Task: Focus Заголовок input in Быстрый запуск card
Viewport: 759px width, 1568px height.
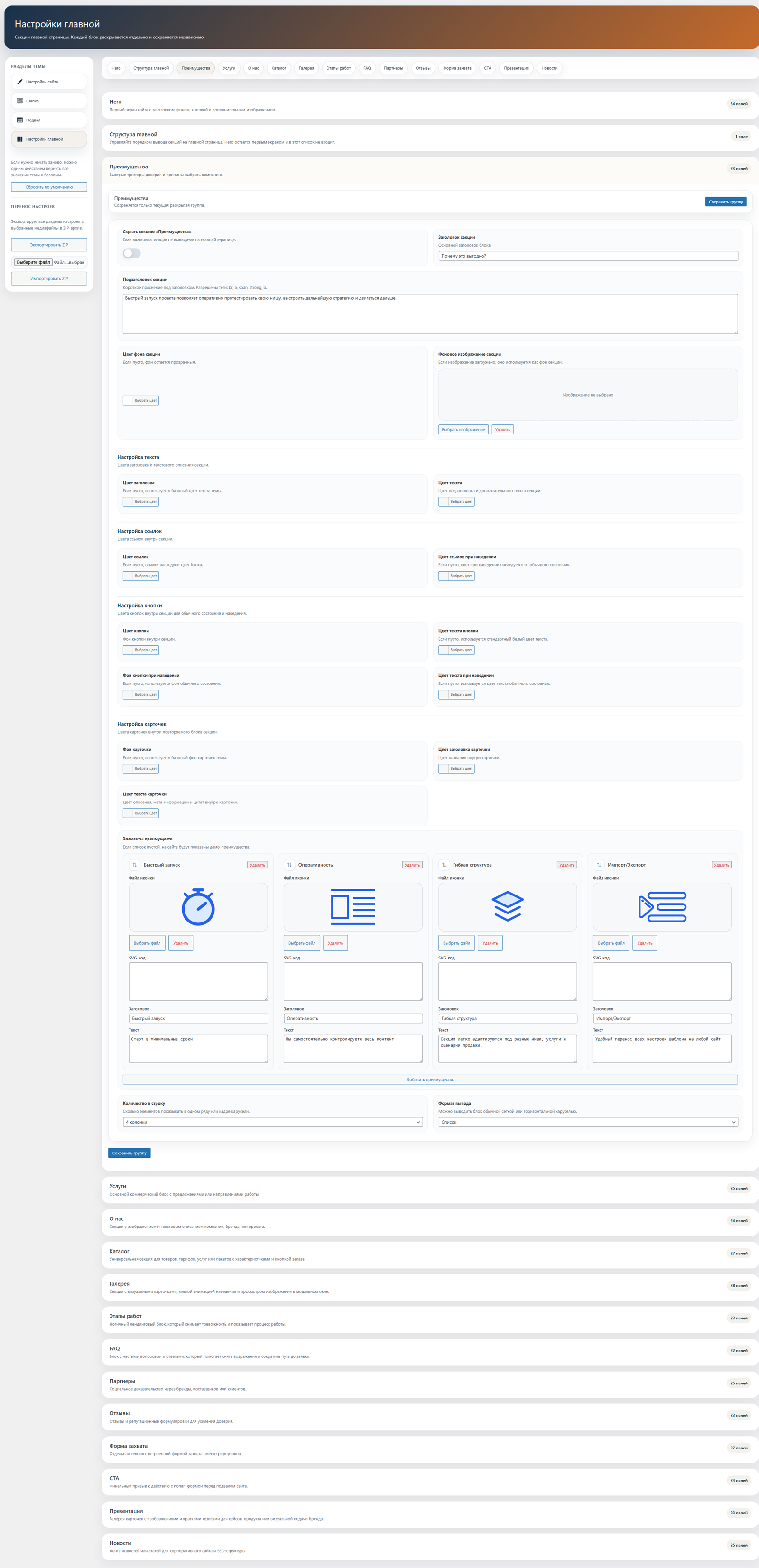Action: pos(198,1018)
